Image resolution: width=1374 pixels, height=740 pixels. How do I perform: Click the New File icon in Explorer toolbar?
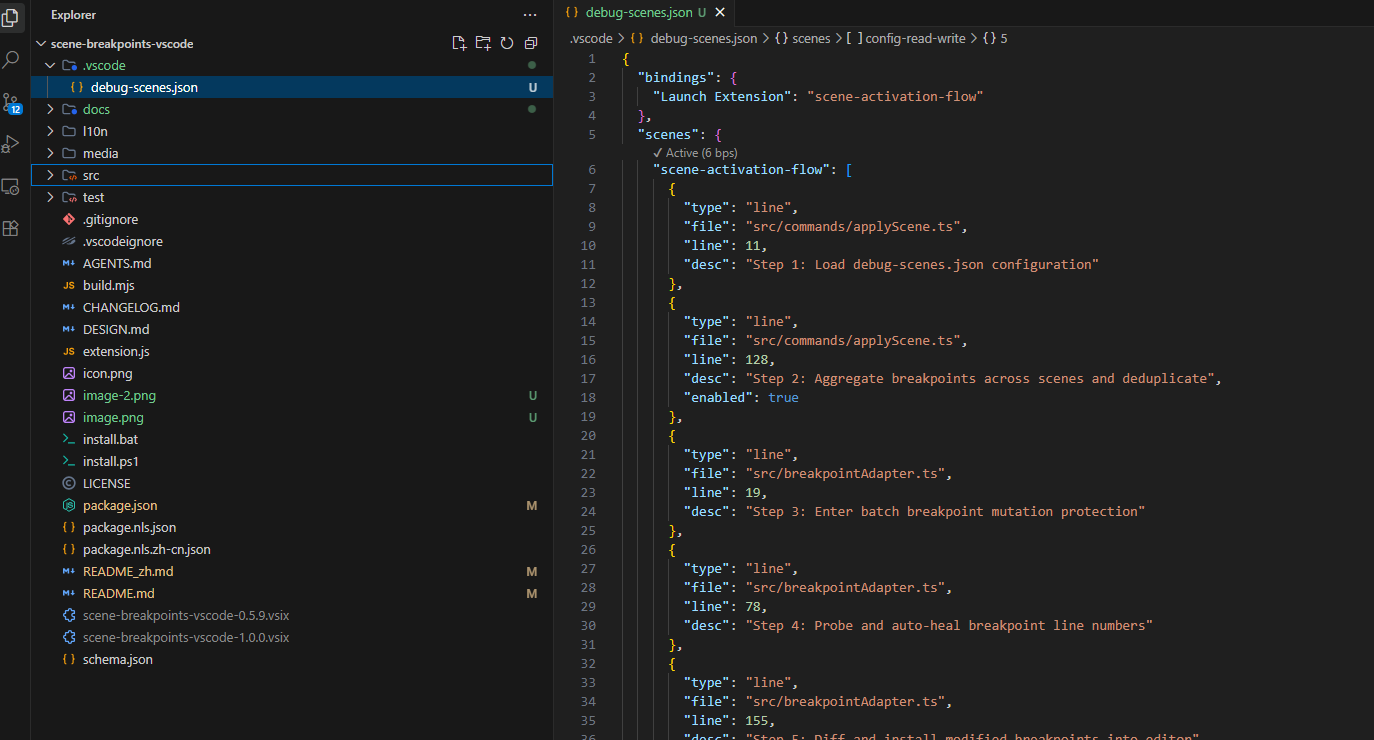459,43
